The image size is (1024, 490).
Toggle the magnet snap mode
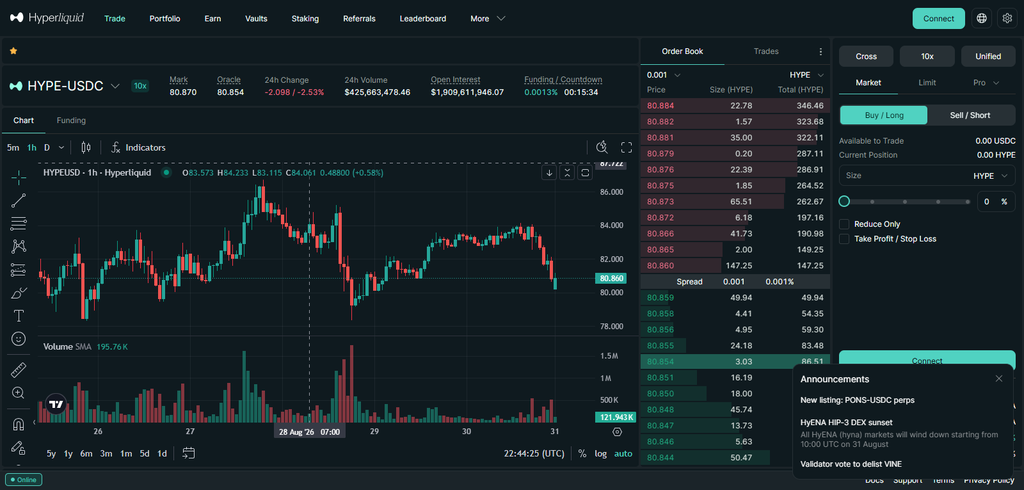click(x=19, y=424)
